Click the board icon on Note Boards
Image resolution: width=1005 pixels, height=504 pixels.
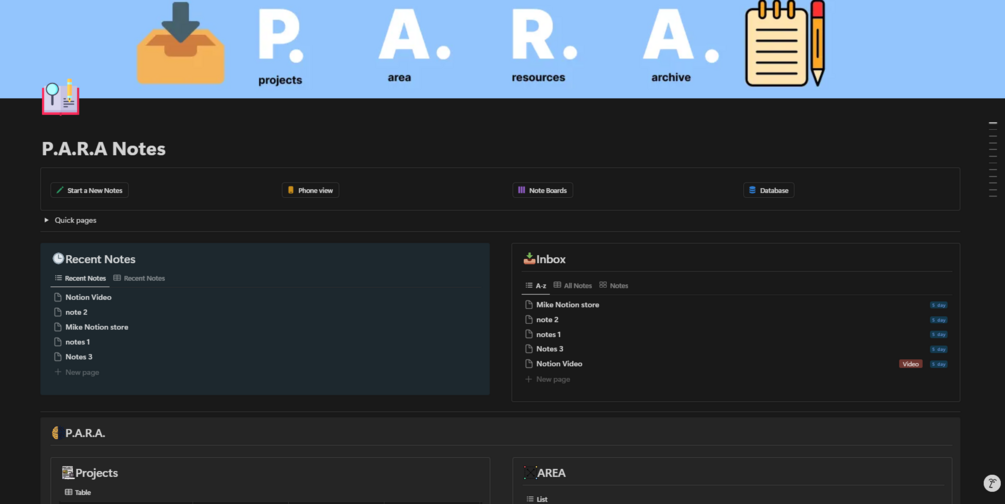click(521, 190)
